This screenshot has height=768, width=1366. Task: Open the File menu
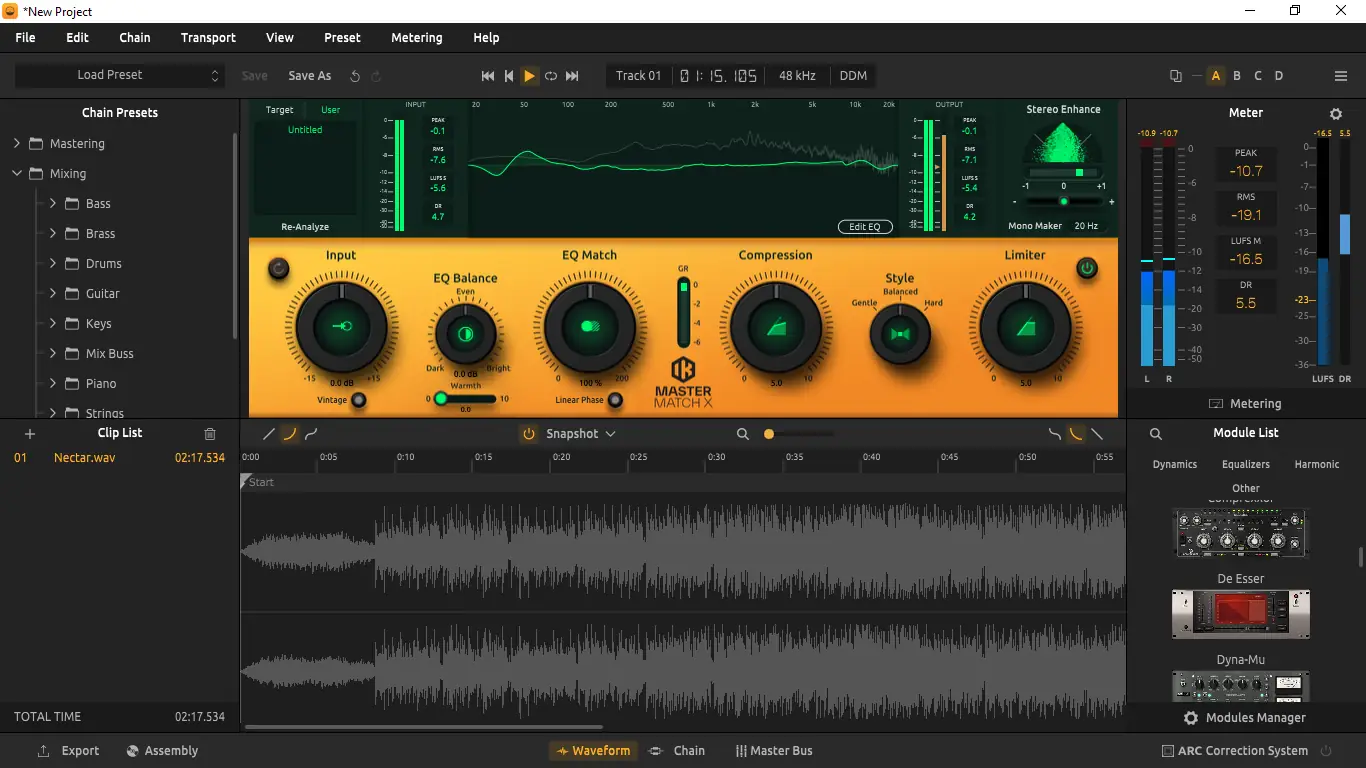(25, 38)
